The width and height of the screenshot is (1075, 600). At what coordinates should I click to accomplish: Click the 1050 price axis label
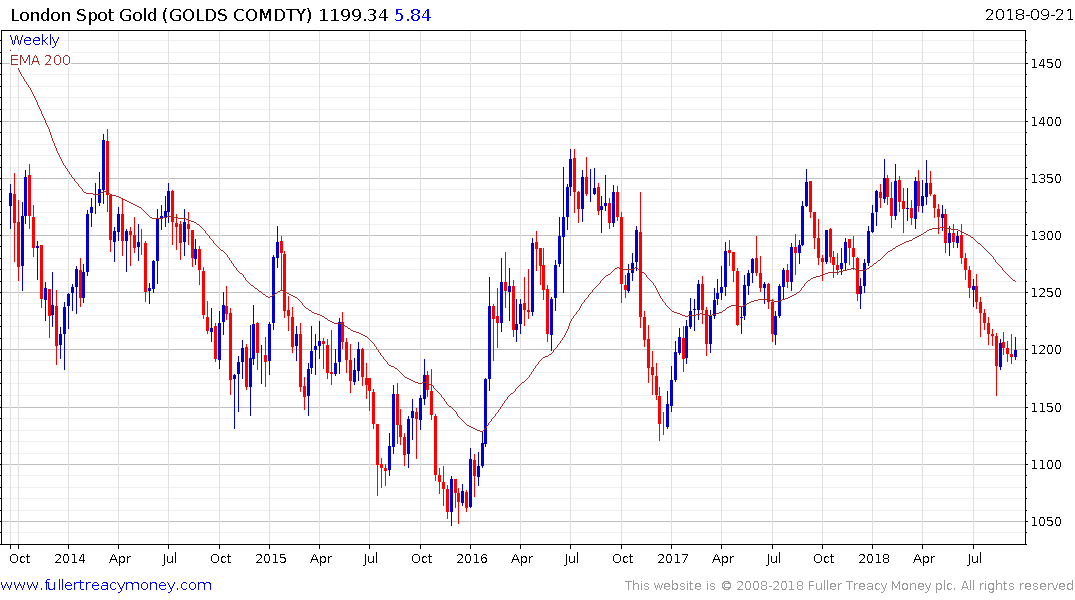point(1046,521)
